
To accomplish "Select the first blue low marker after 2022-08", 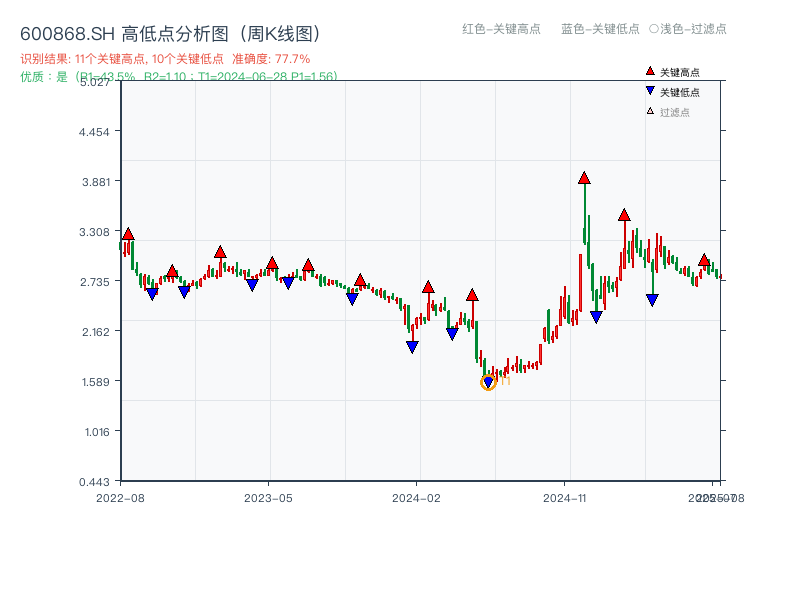I will click(152, 294).
